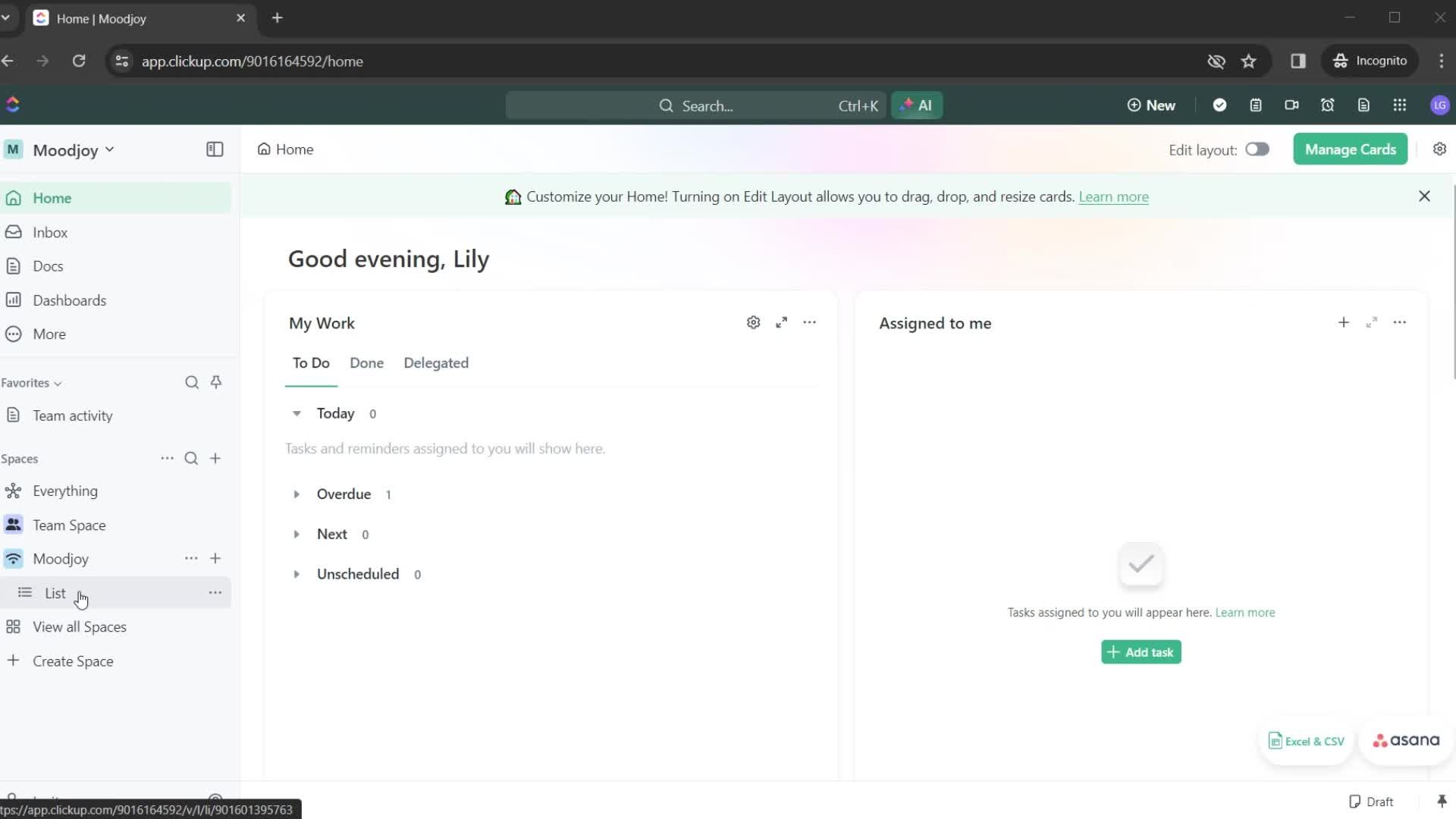This screenshot has width=1456, height=819.
Task: Toggle Edit Layout switch on
Action: click(x=1257, y=149)
